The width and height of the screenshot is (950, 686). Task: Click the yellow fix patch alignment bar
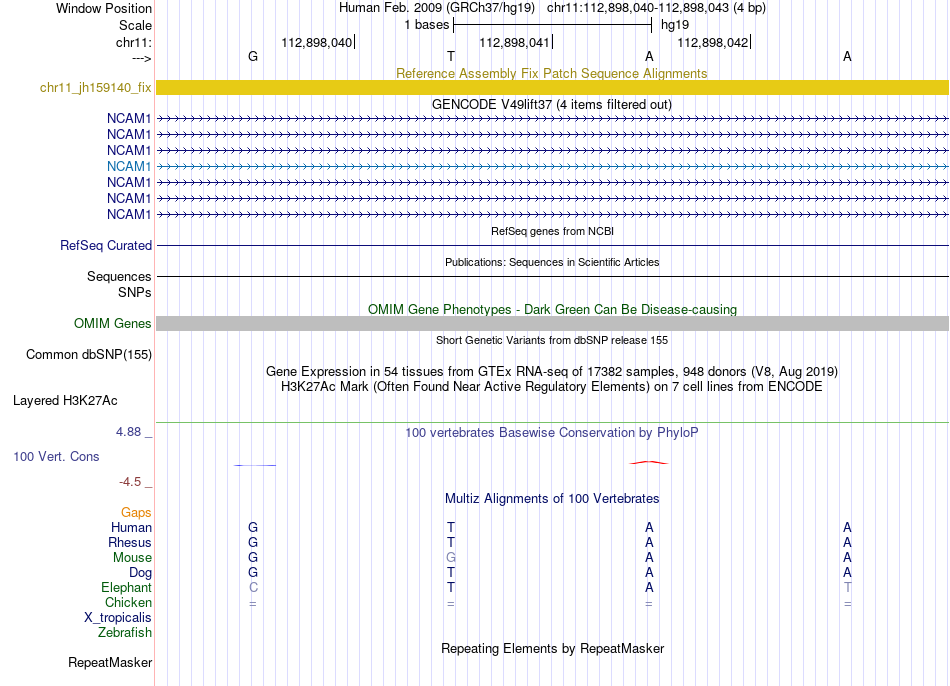pos(552,87)
